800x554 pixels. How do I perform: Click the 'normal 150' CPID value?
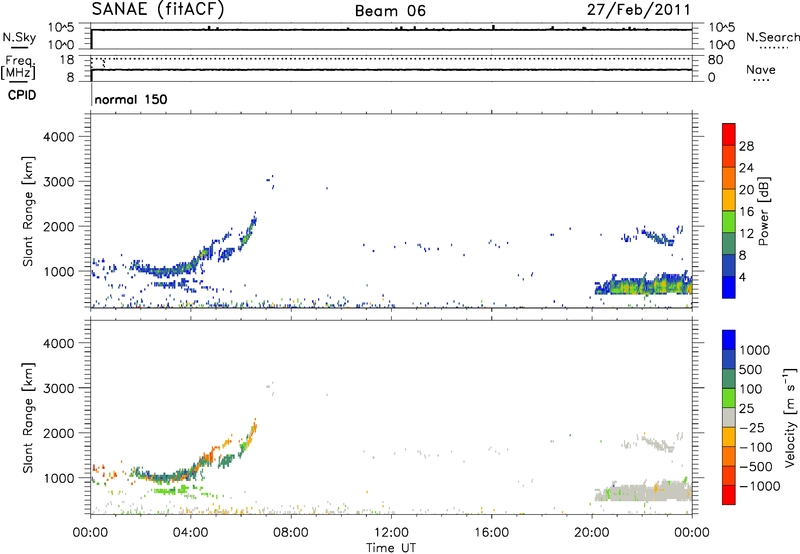[x=131, y=99]
